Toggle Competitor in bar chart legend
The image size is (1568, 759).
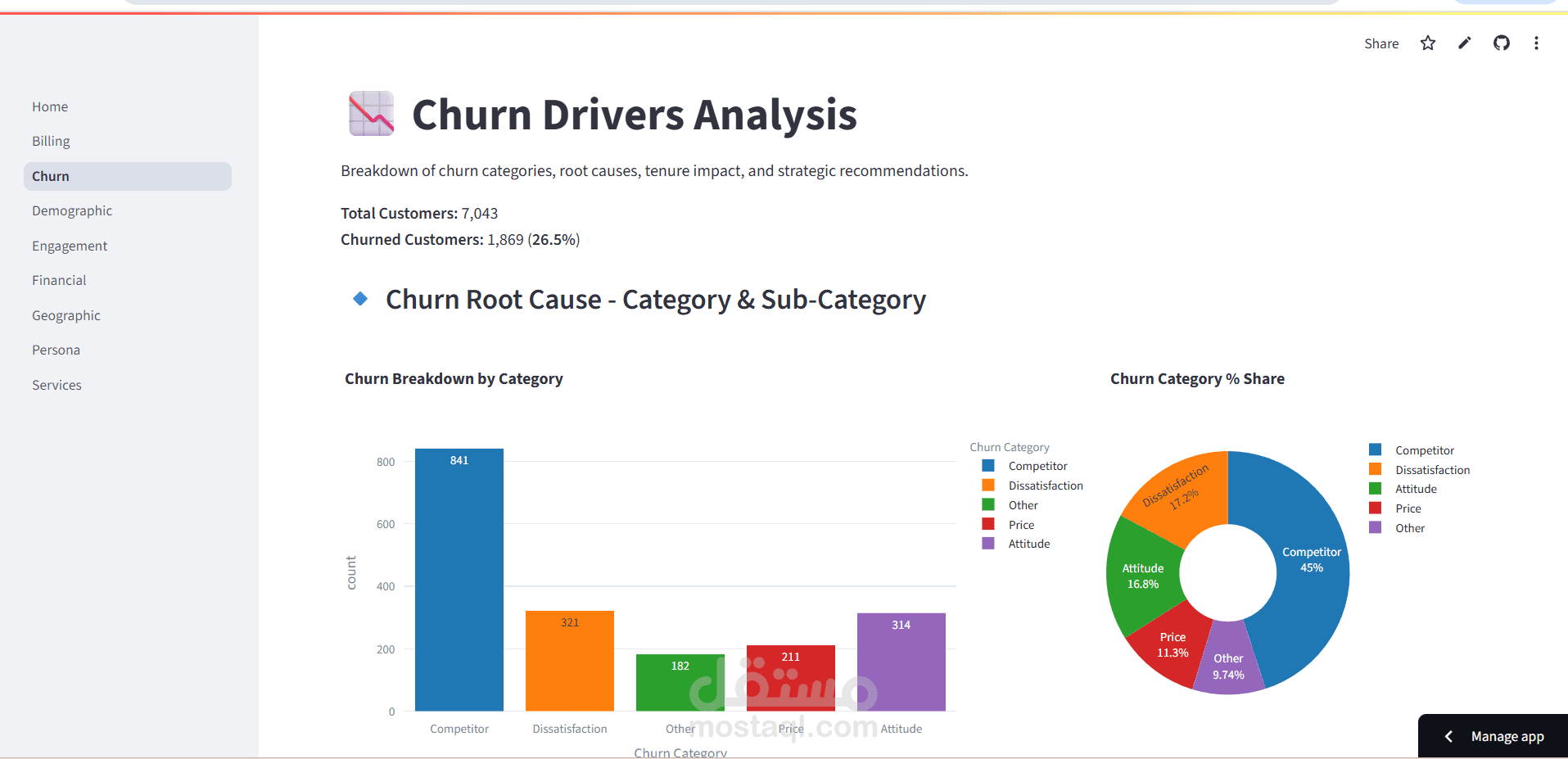pyautogui.click(x=1026, y=466)
